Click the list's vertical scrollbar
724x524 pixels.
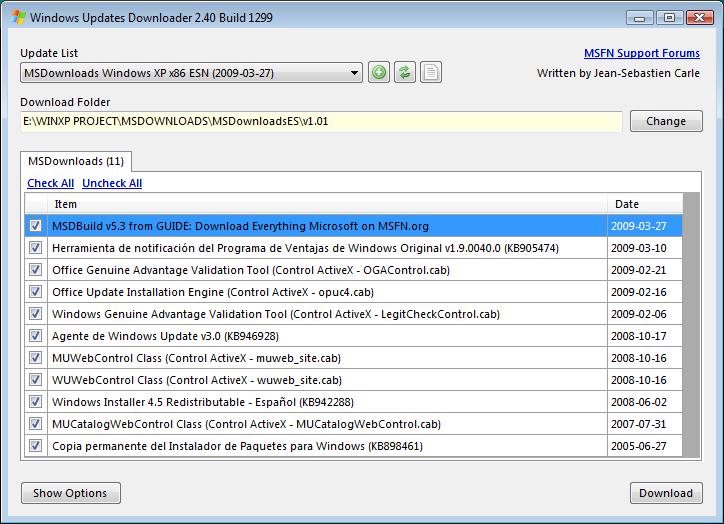point(691,325)
